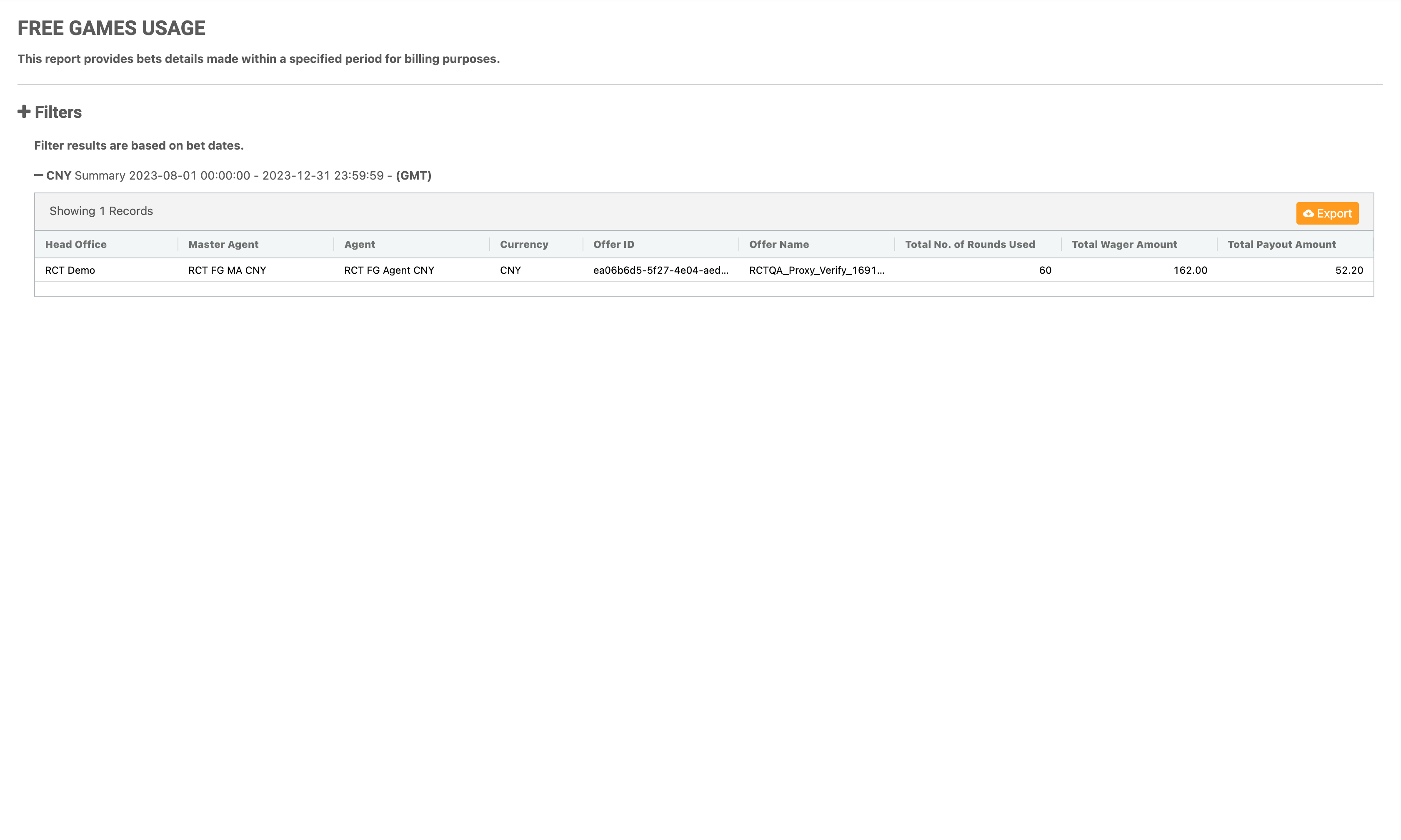The width and height of the screenshot is (1401, 840).
Task: Sort by Total No. of Rounds Used
Action: point(970,245)
